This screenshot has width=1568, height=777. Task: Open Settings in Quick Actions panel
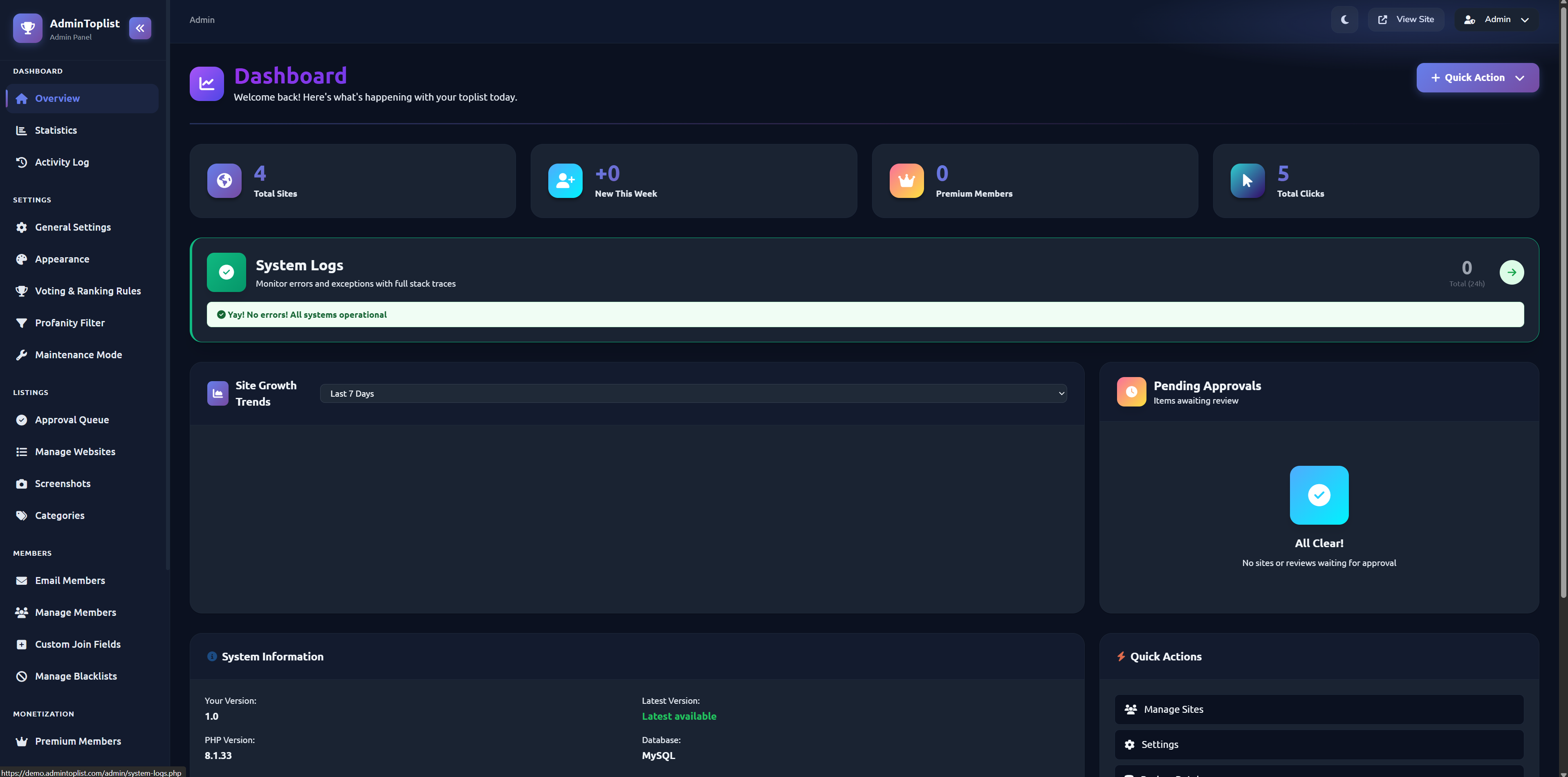(1319, 744)
